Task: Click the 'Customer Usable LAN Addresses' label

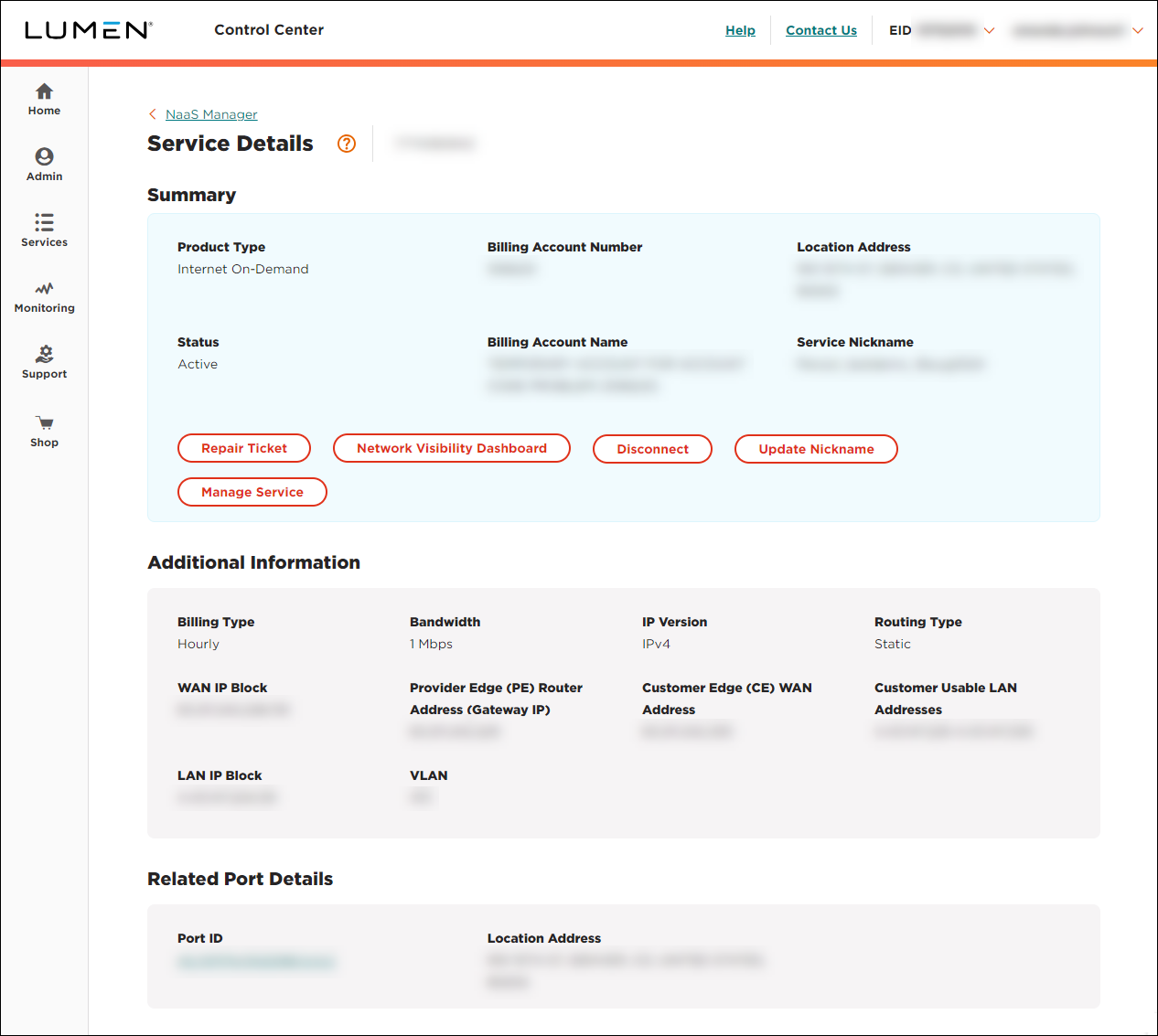Action: pos(946,699)
